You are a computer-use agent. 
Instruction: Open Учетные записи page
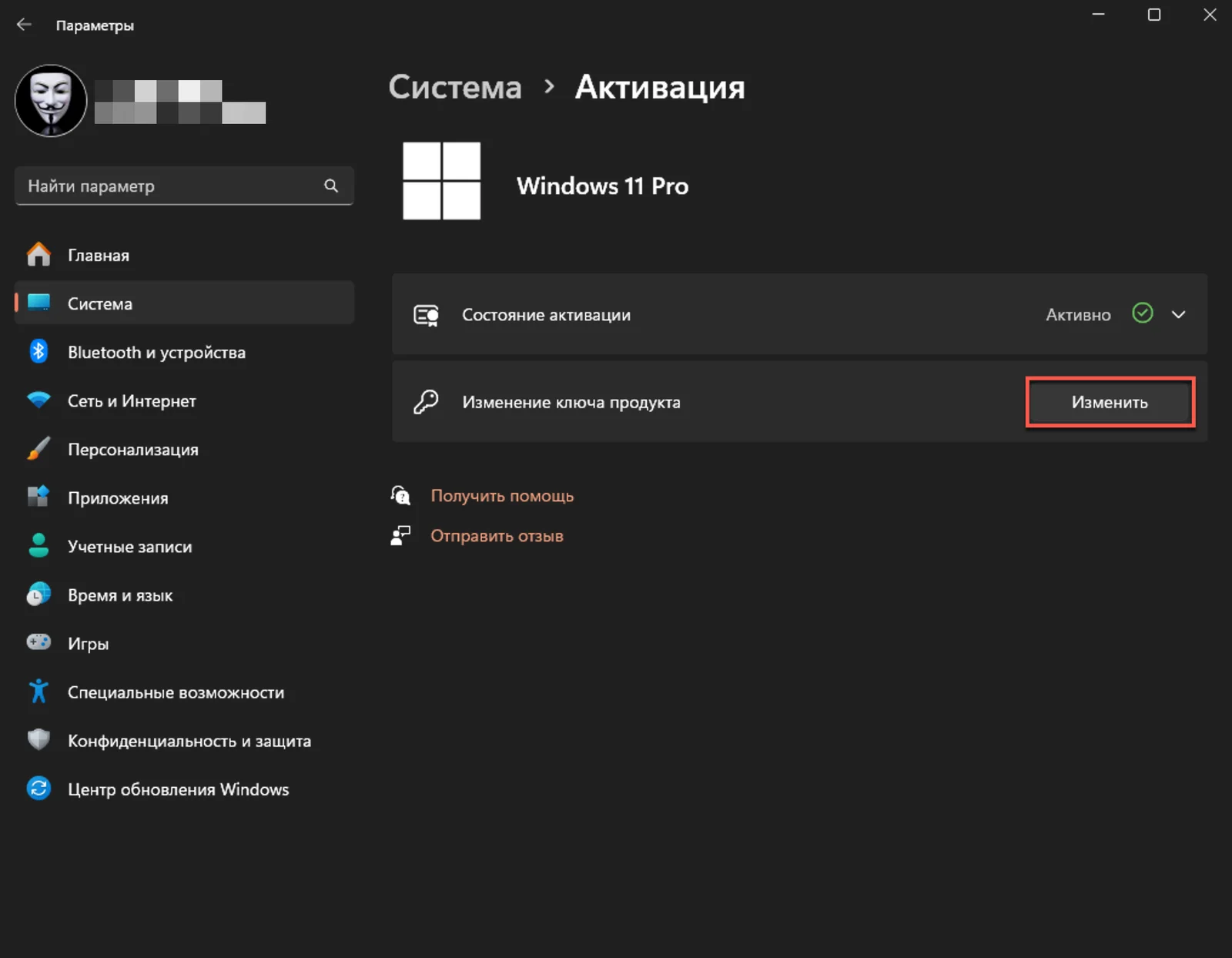[184, 546]
